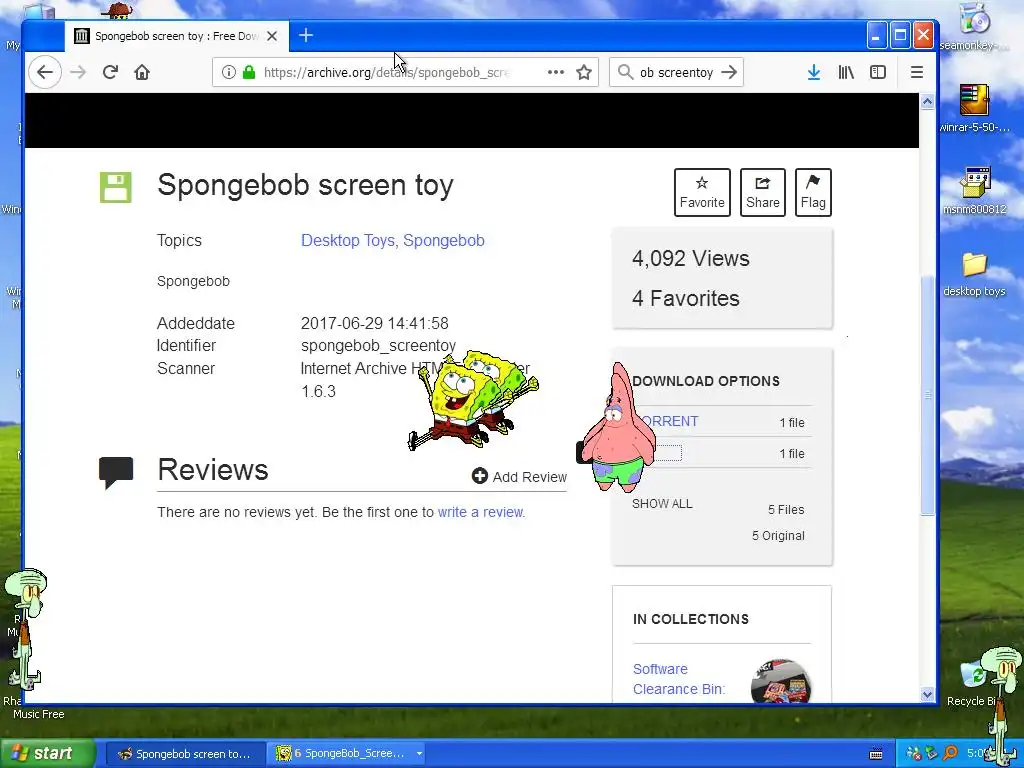
Task: Follow the 'write a review' link
Action: (x=480, y=512)
